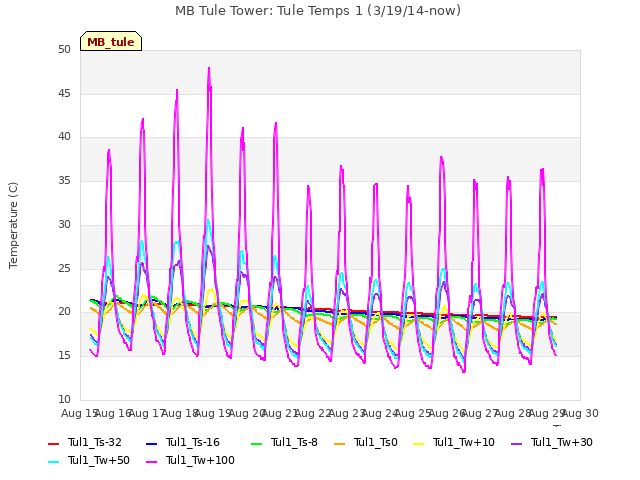The width and height of the screenshot is (640, 480).
Task: Select the Tul1_Ts0 legend label
Action: [376, 442]
